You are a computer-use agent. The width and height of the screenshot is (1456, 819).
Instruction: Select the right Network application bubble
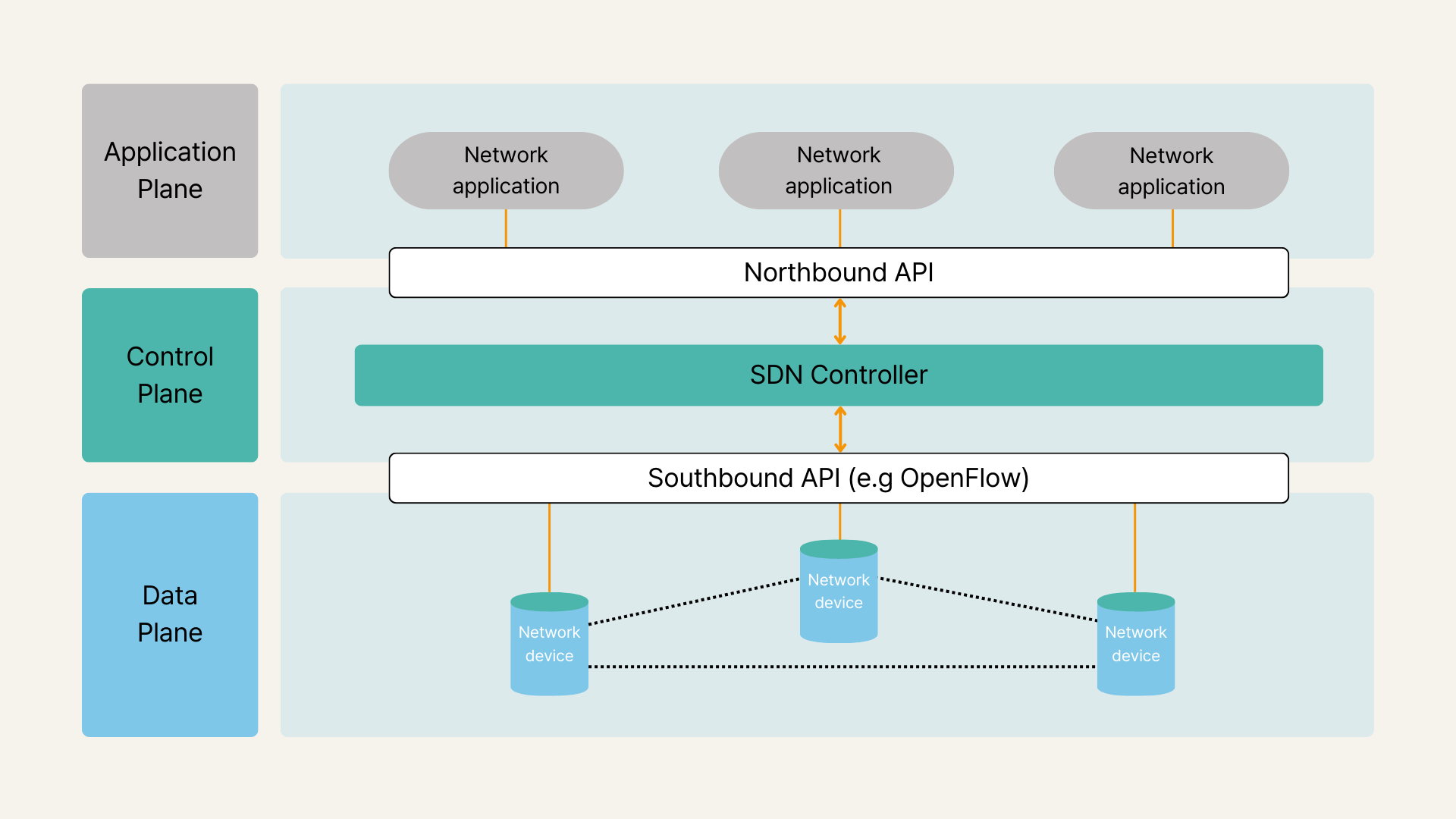pyautogui.click(x=1171, y=171)
